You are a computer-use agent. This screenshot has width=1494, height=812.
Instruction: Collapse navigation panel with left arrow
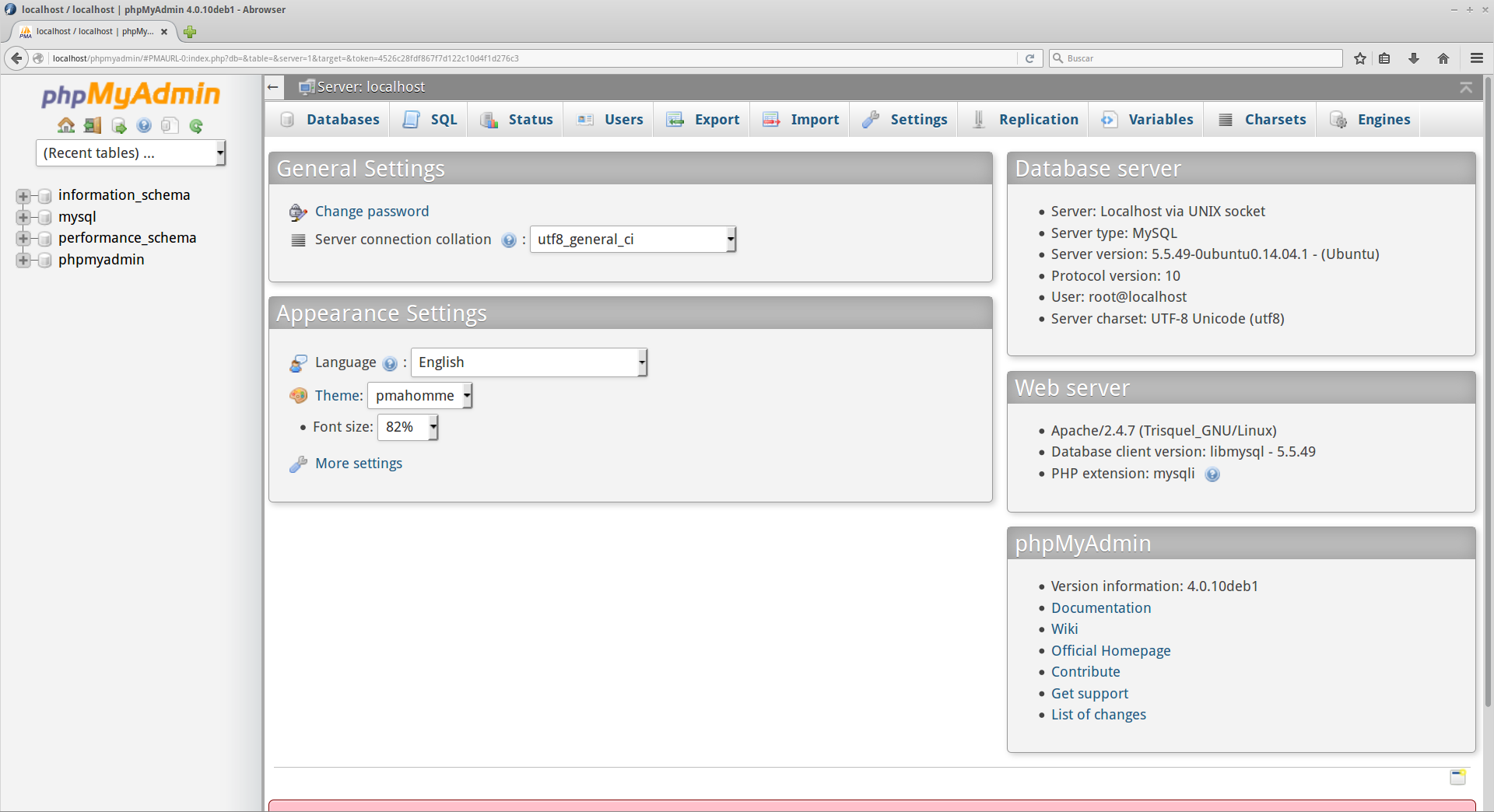[x=273, y=87]
